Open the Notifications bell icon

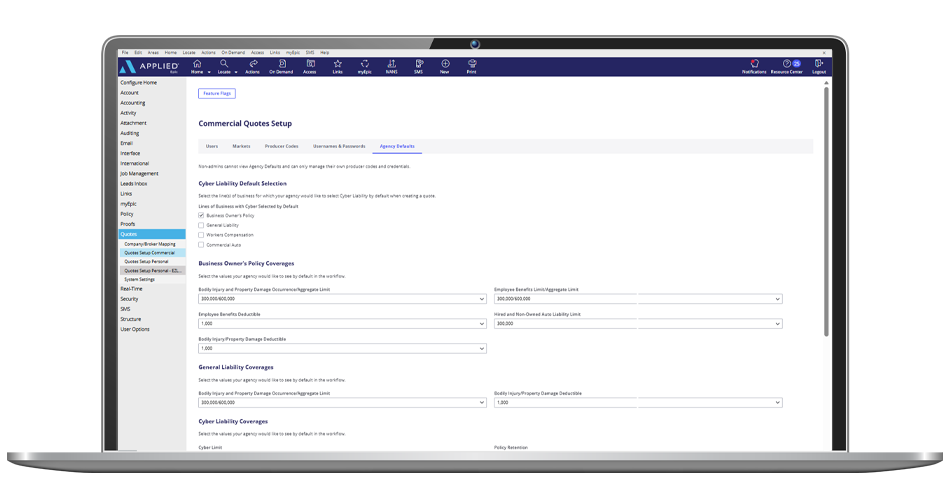754,65
